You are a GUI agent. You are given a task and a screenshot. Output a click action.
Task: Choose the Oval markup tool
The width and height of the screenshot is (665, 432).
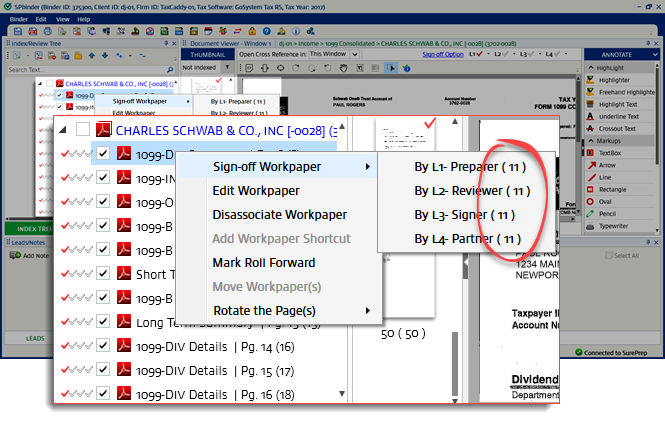pos(606,202)
